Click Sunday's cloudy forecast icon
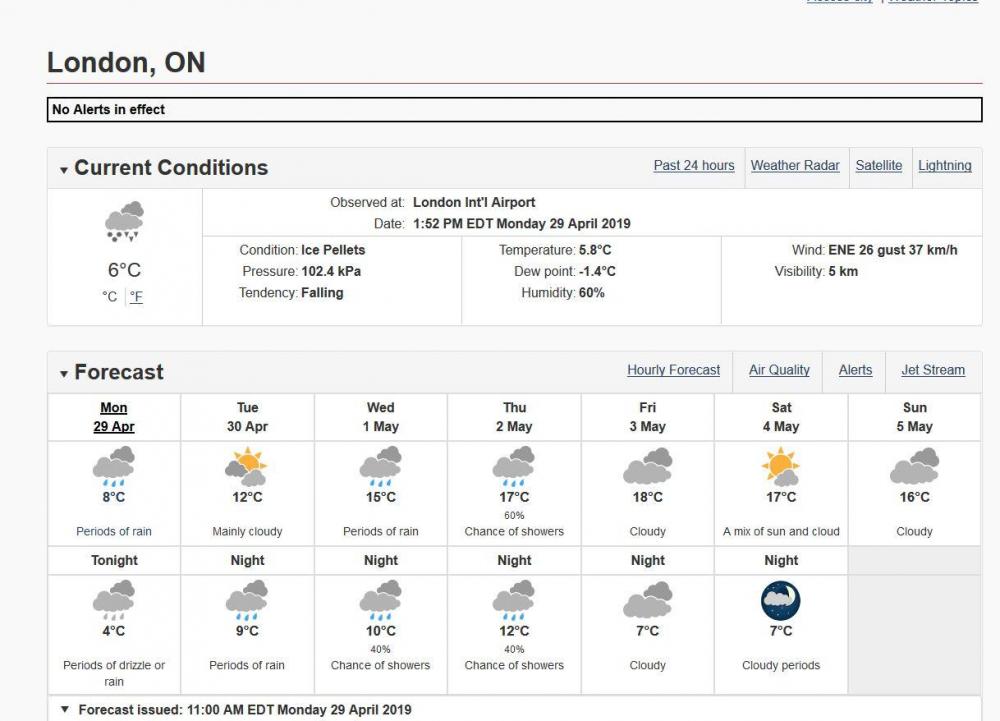This screenshot has width=1000, height=721. point(914,467)
